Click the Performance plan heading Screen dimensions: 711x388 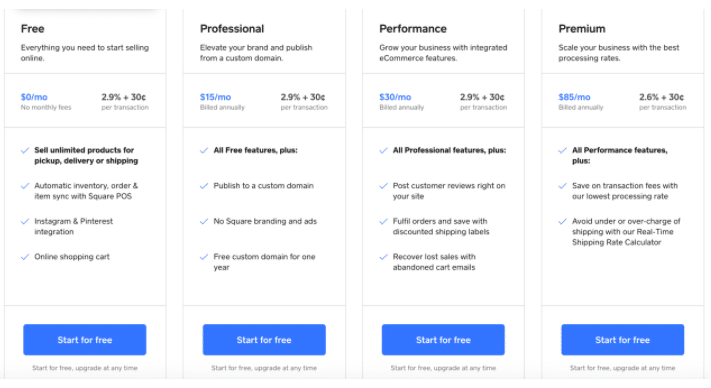[x=413, y=29]
